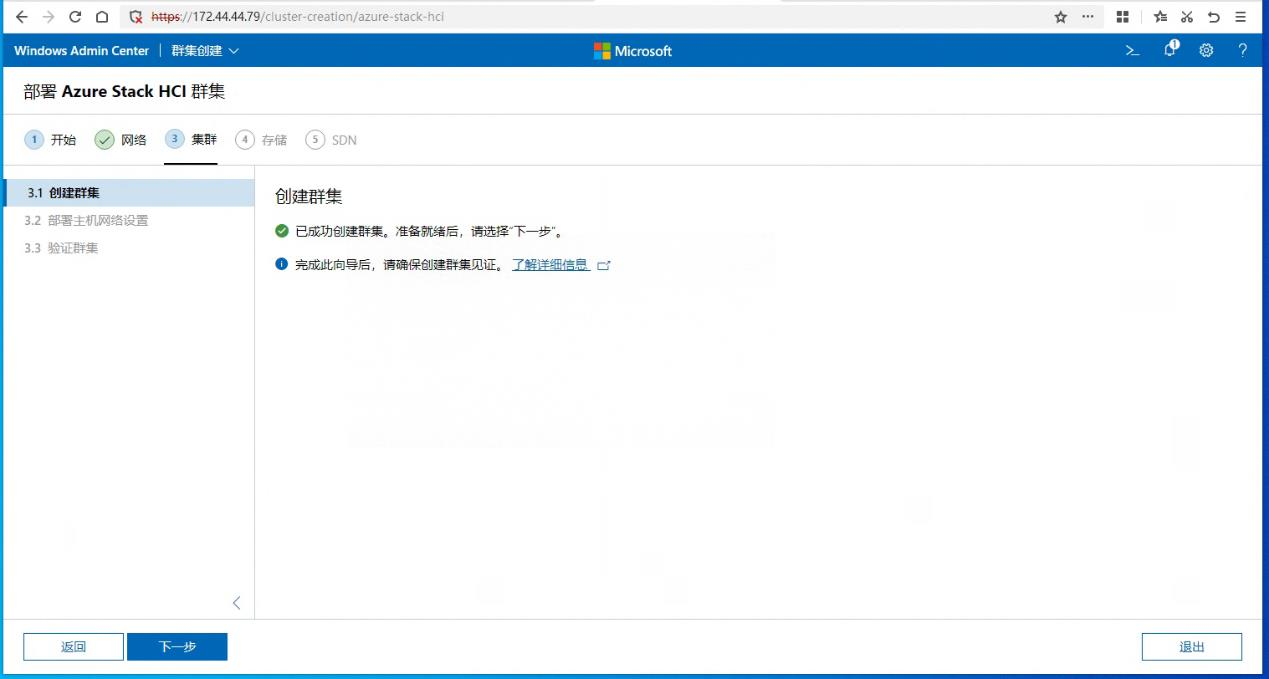Select step 3 集群
This screenshot has width=1269, height=679.
(191, 140)
